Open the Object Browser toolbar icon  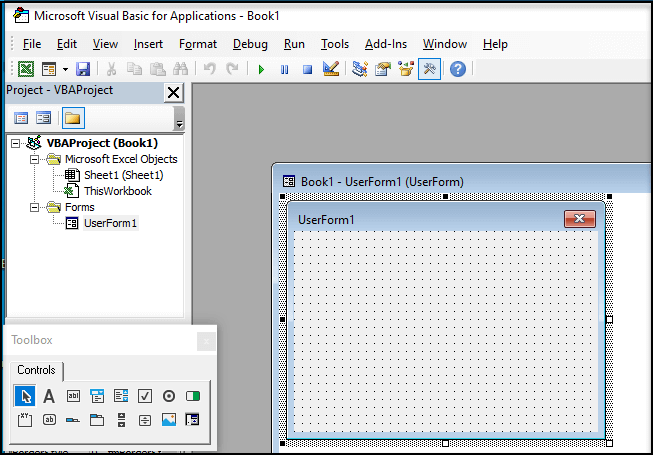[x=406, y=69]
